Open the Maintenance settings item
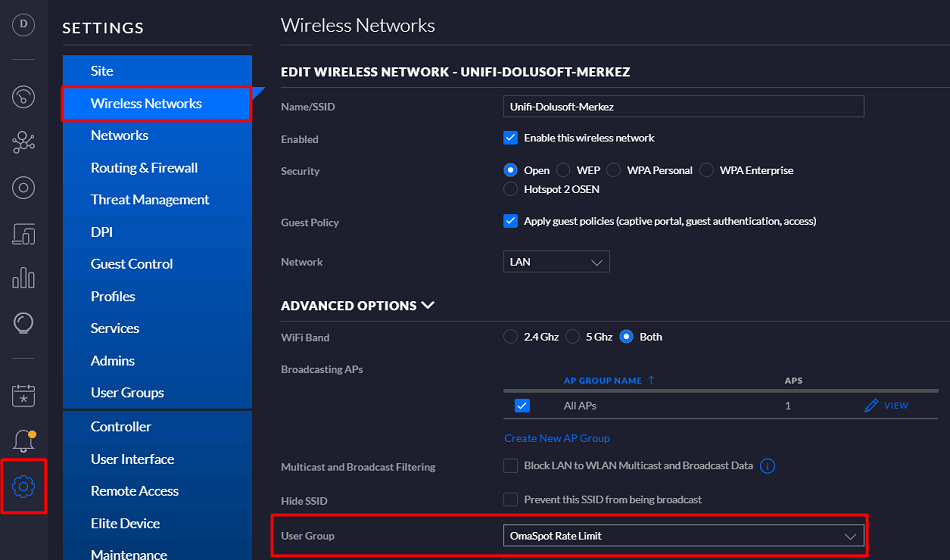950x560 pixels. (157, 552)
